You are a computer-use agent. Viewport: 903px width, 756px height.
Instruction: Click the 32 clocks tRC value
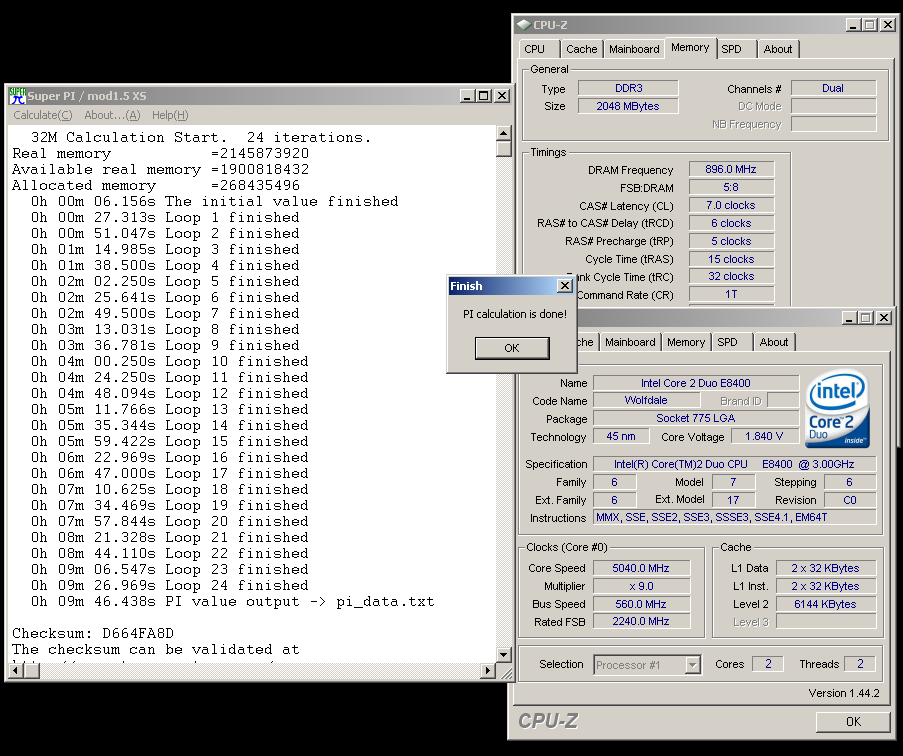click(731, 276)
